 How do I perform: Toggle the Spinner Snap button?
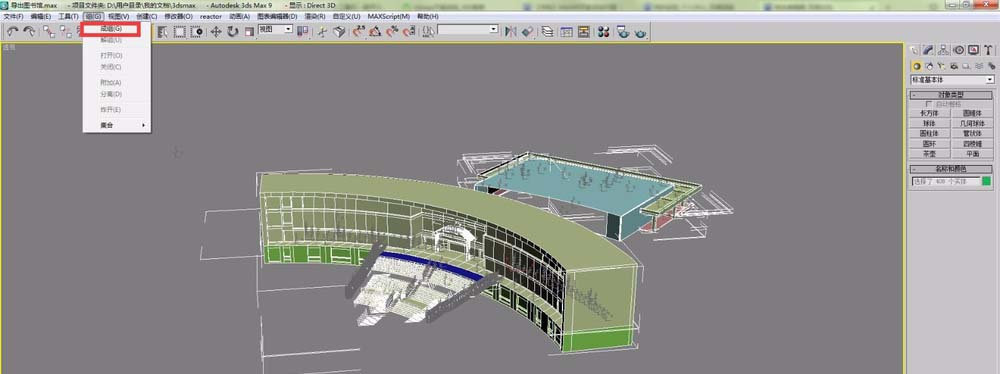[x=409, y=31]
